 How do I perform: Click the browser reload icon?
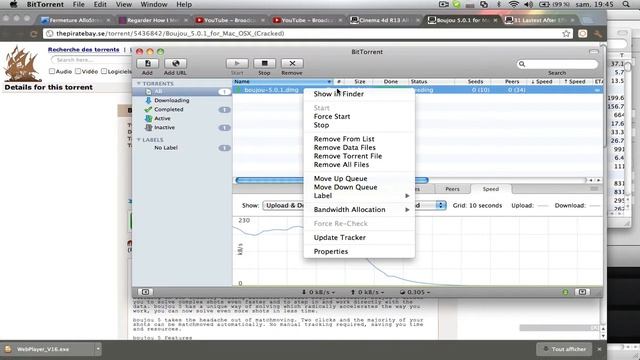(x=34, y=33)
